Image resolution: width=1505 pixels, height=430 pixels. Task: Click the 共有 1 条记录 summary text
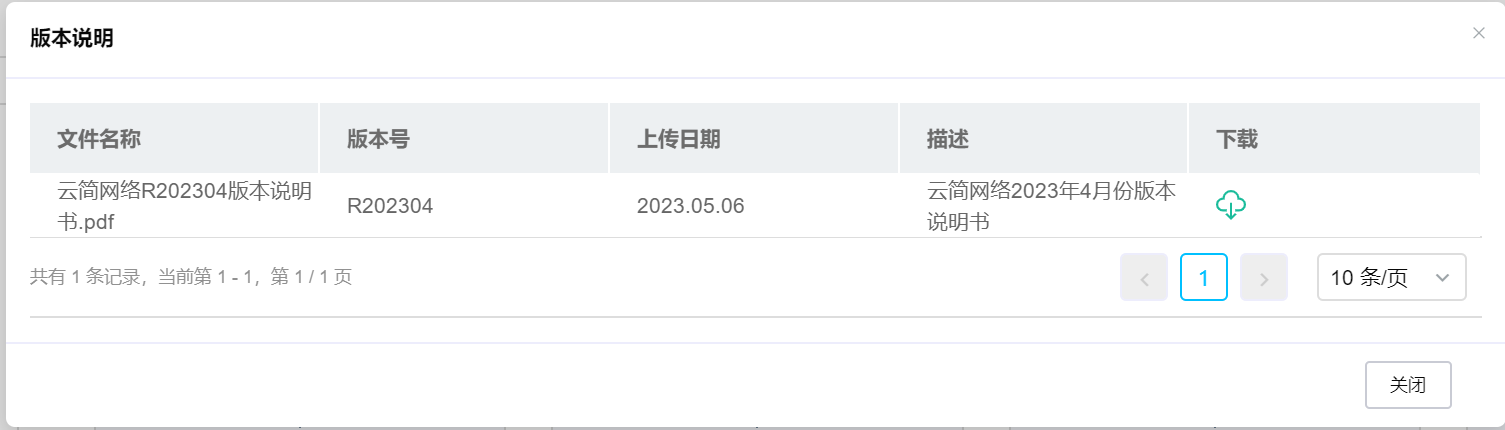pyautogui.click(x=190, y=277)
